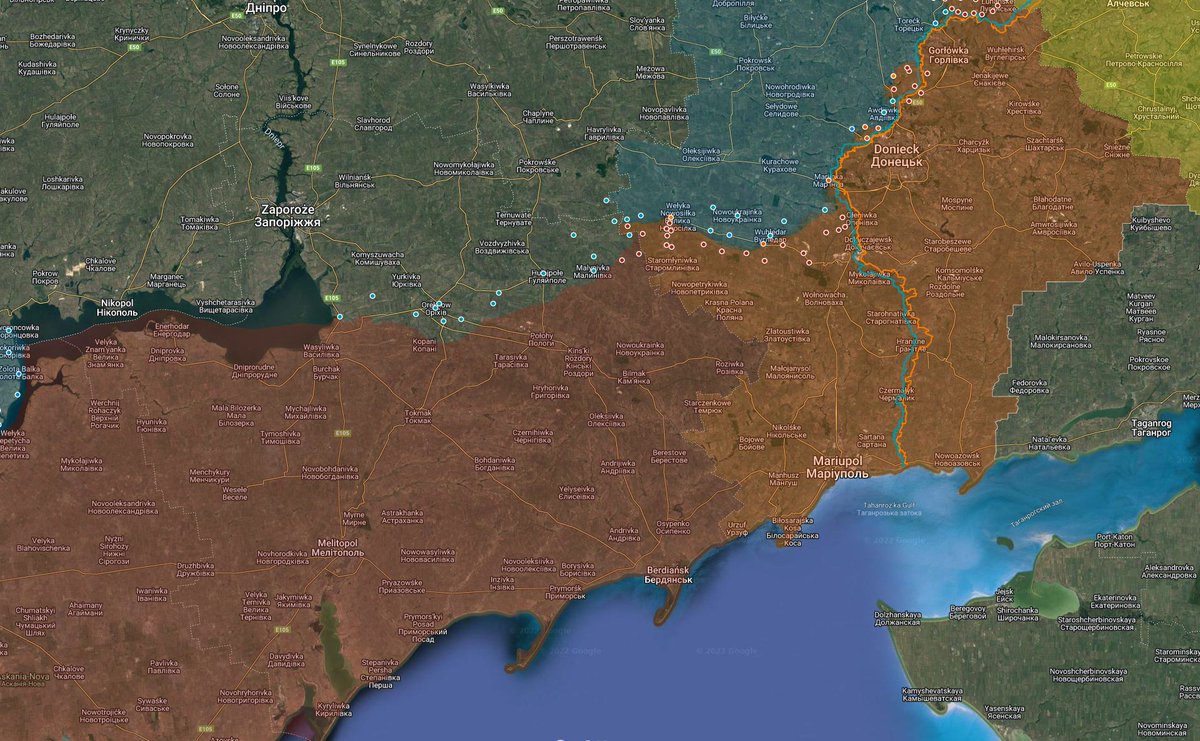Select the Bohdaniwka Богданівка label
The height and width of the screenshot is (741, 1200).
tap(495, 463)
